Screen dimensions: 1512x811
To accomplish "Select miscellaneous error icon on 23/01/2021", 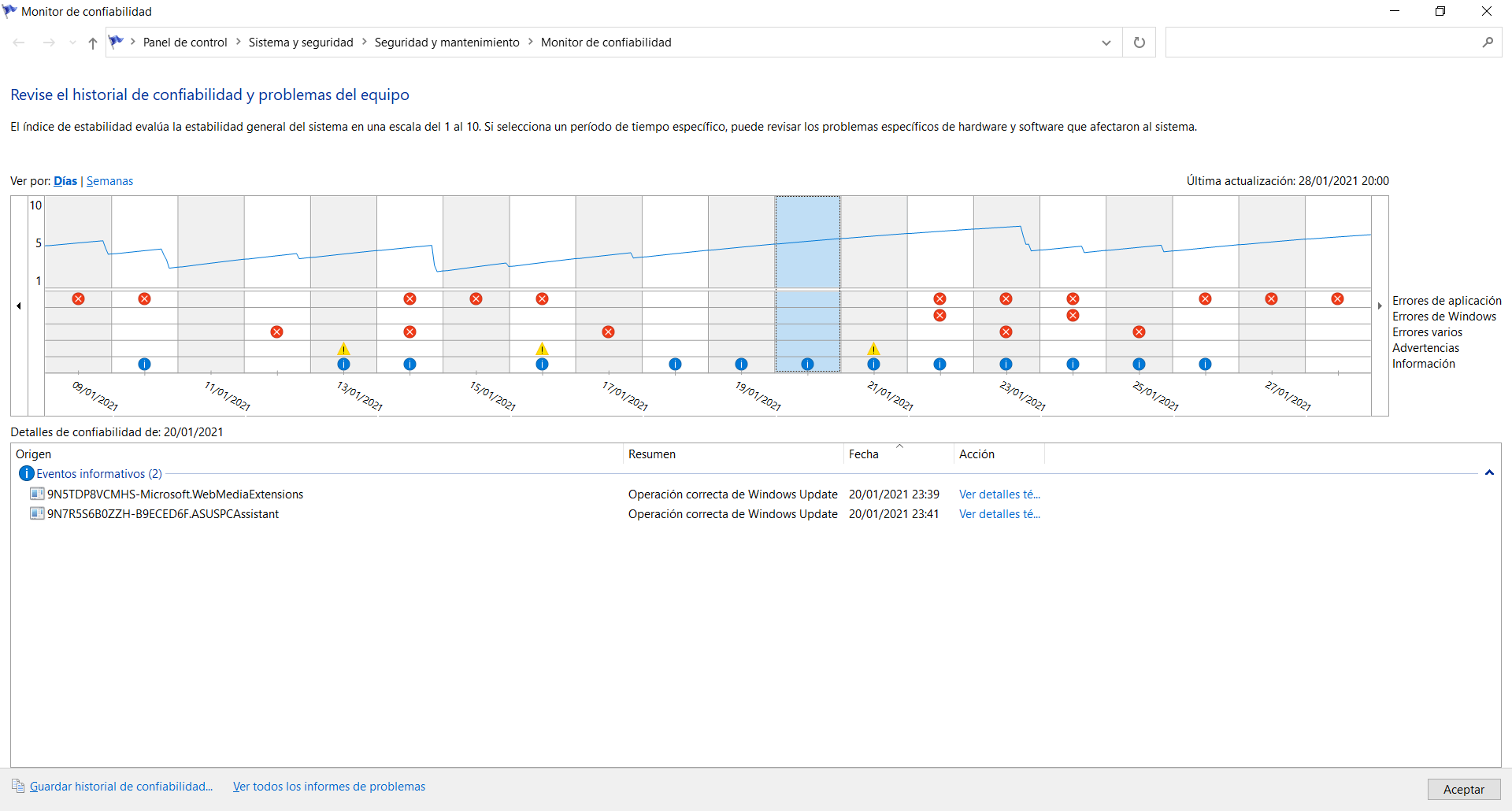I will 1006,332.
